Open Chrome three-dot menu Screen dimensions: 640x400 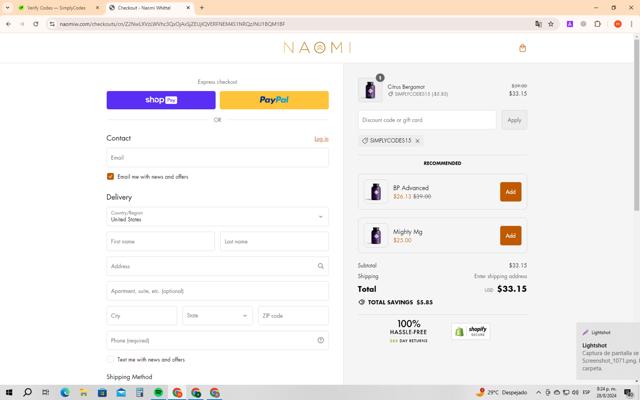[x=631, y=24]
